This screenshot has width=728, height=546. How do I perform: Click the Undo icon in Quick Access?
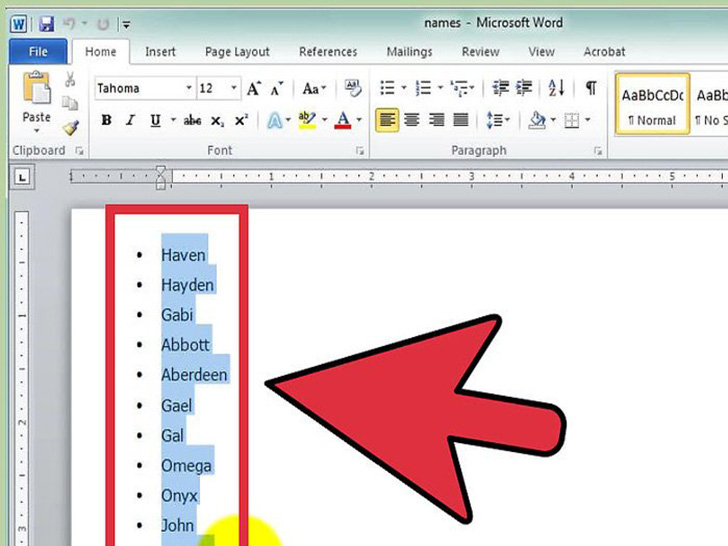coord(69,23)
